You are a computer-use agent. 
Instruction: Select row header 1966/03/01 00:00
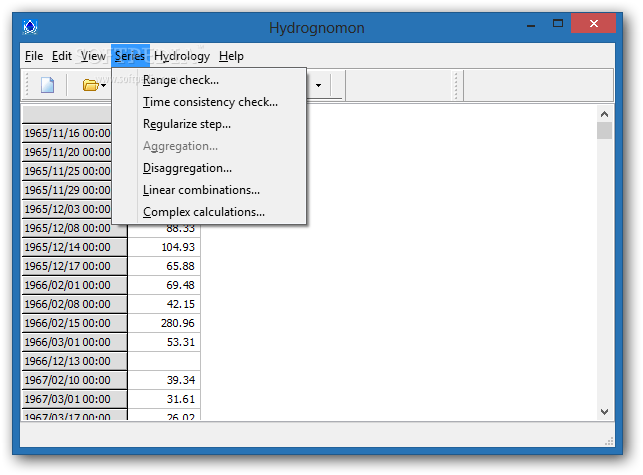(75, 342)
